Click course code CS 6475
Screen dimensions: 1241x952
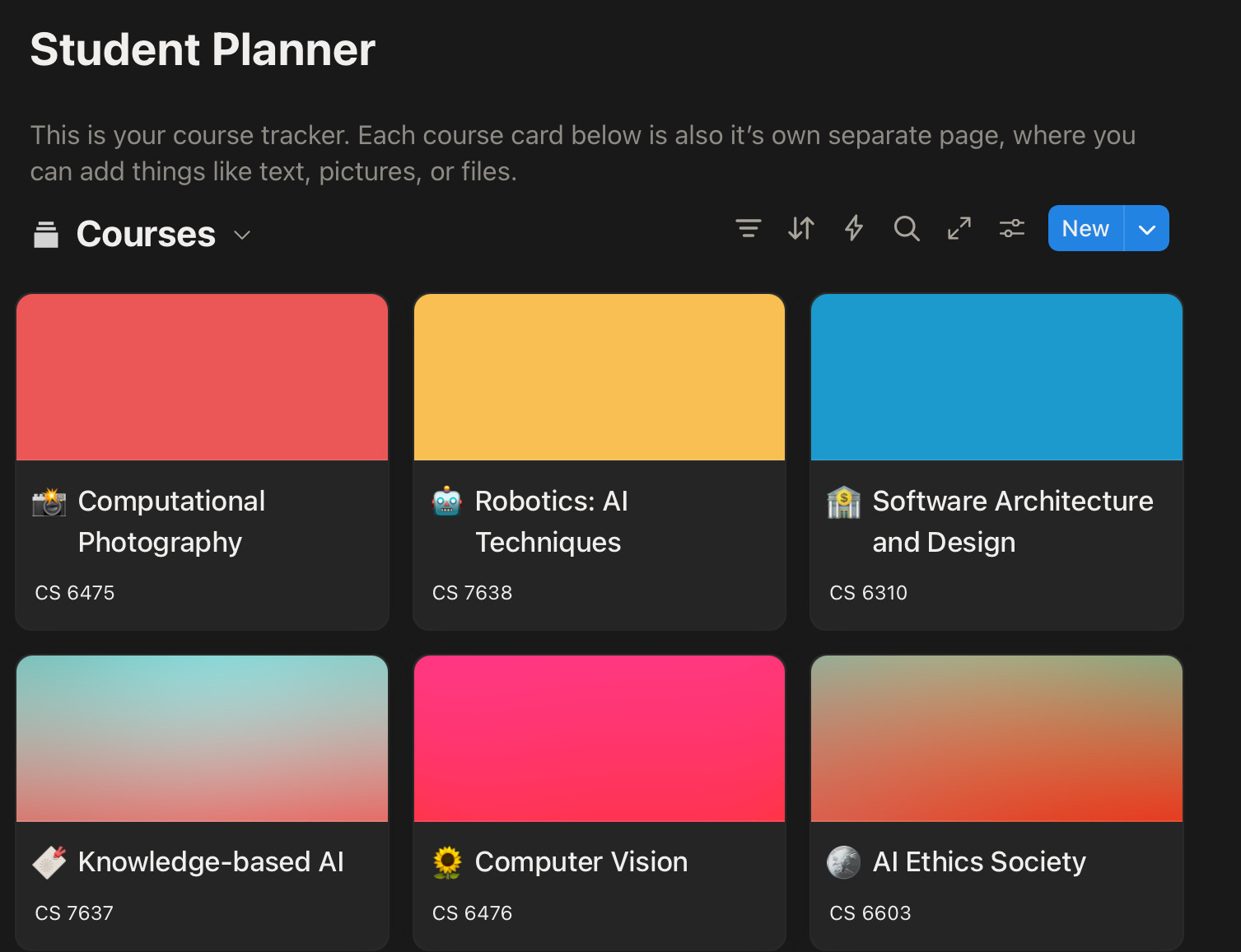(75, 593)
